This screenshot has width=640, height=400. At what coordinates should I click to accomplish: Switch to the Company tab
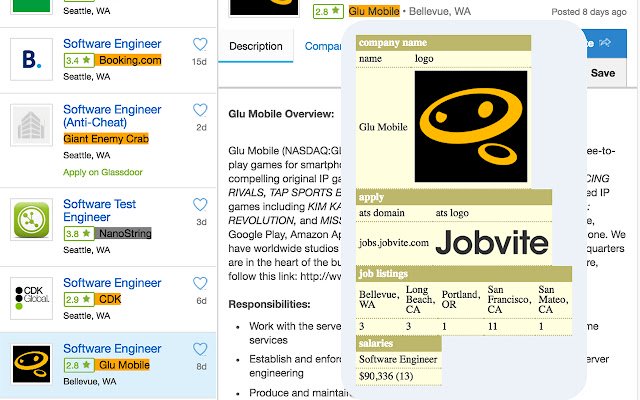pyautogui.click(x=323, y=46)
